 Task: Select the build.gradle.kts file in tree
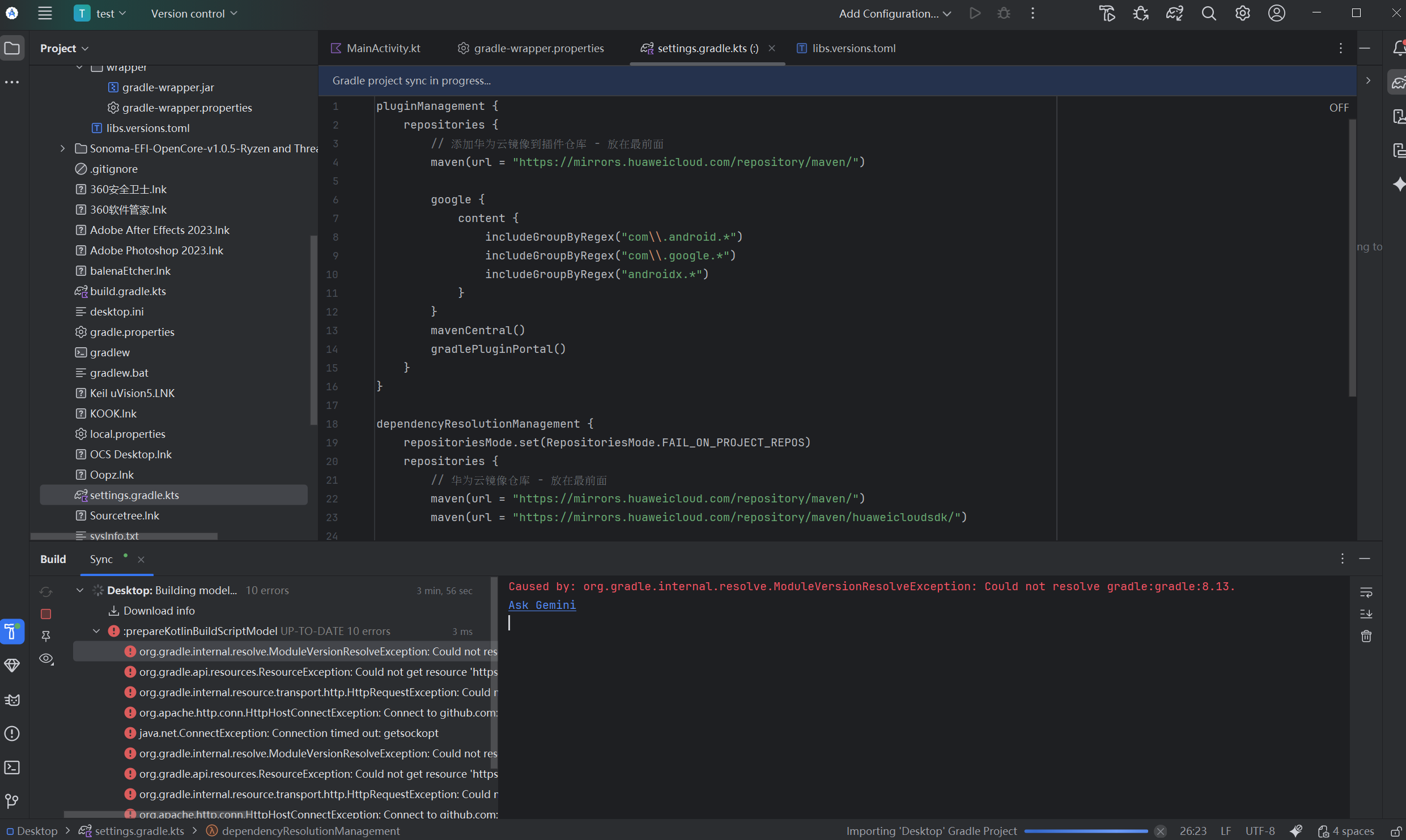[128, 291]
